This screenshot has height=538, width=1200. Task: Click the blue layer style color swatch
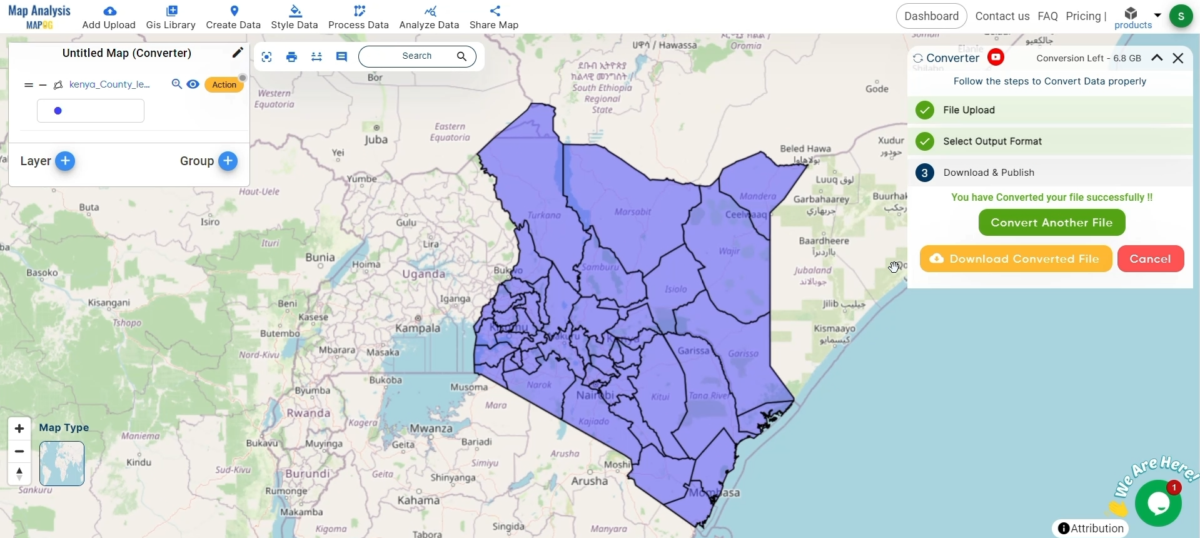point(58,111)
